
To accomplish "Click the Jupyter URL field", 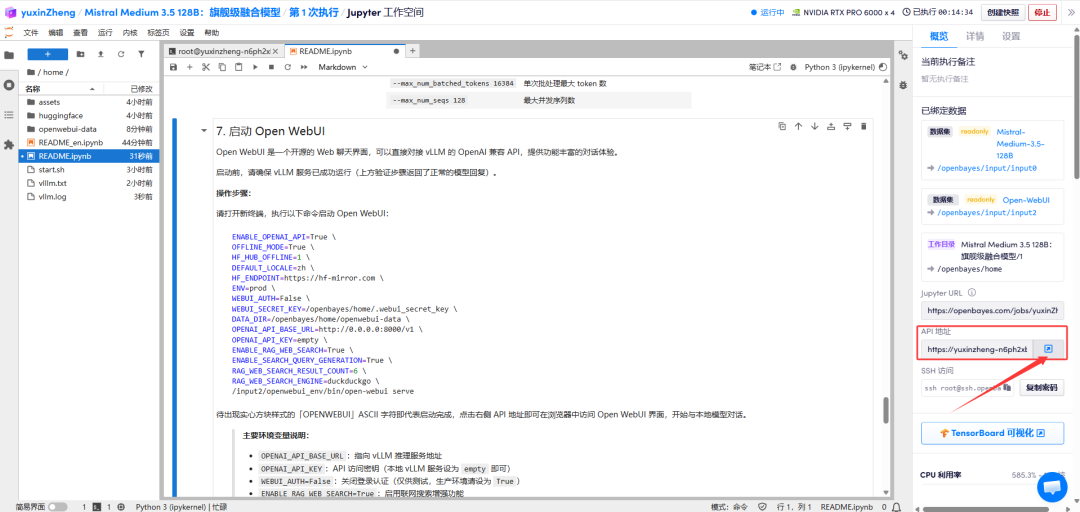I will point(992,310).
